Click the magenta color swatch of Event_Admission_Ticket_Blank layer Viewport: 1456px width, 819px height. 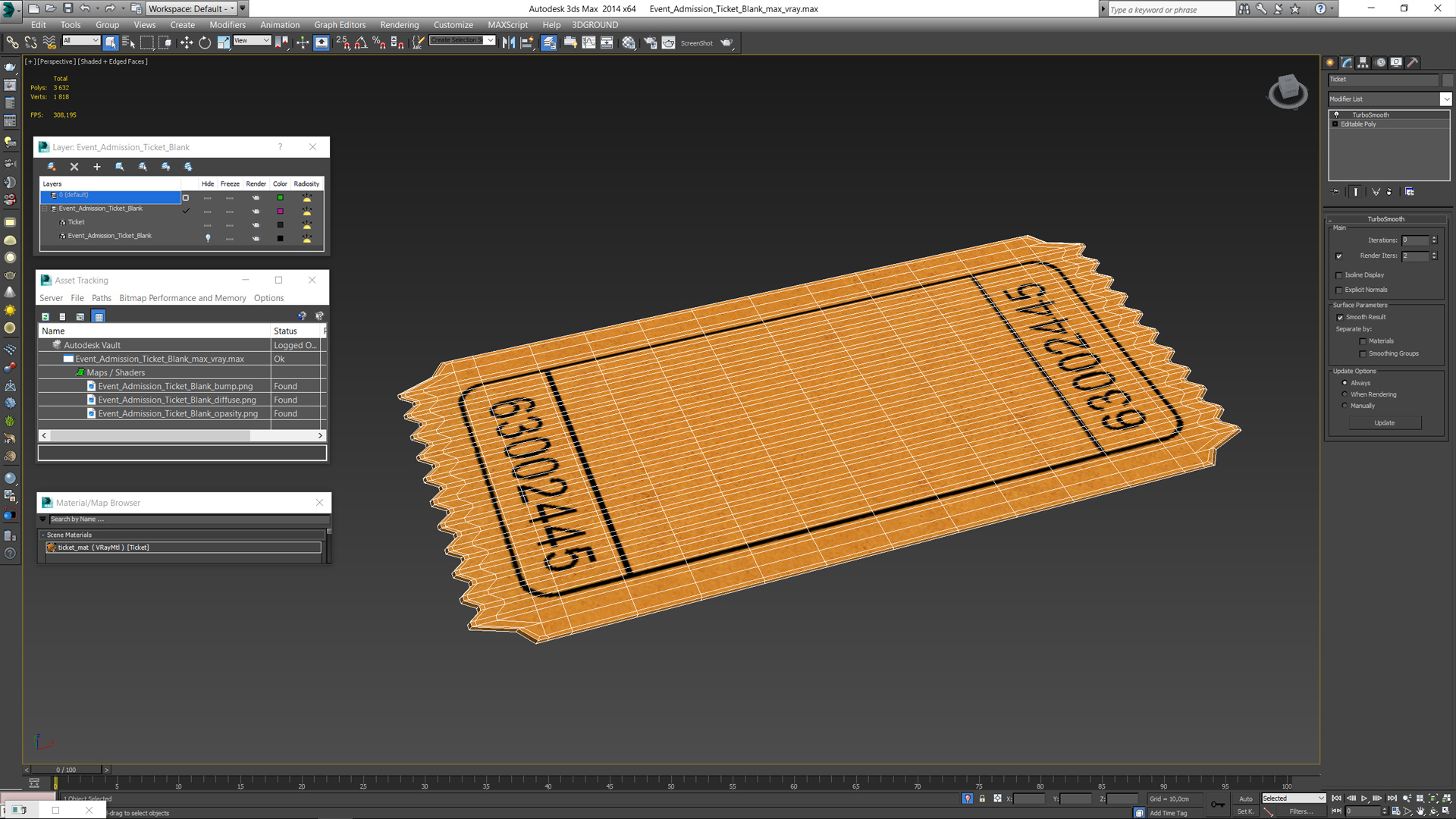click(280, 211)
